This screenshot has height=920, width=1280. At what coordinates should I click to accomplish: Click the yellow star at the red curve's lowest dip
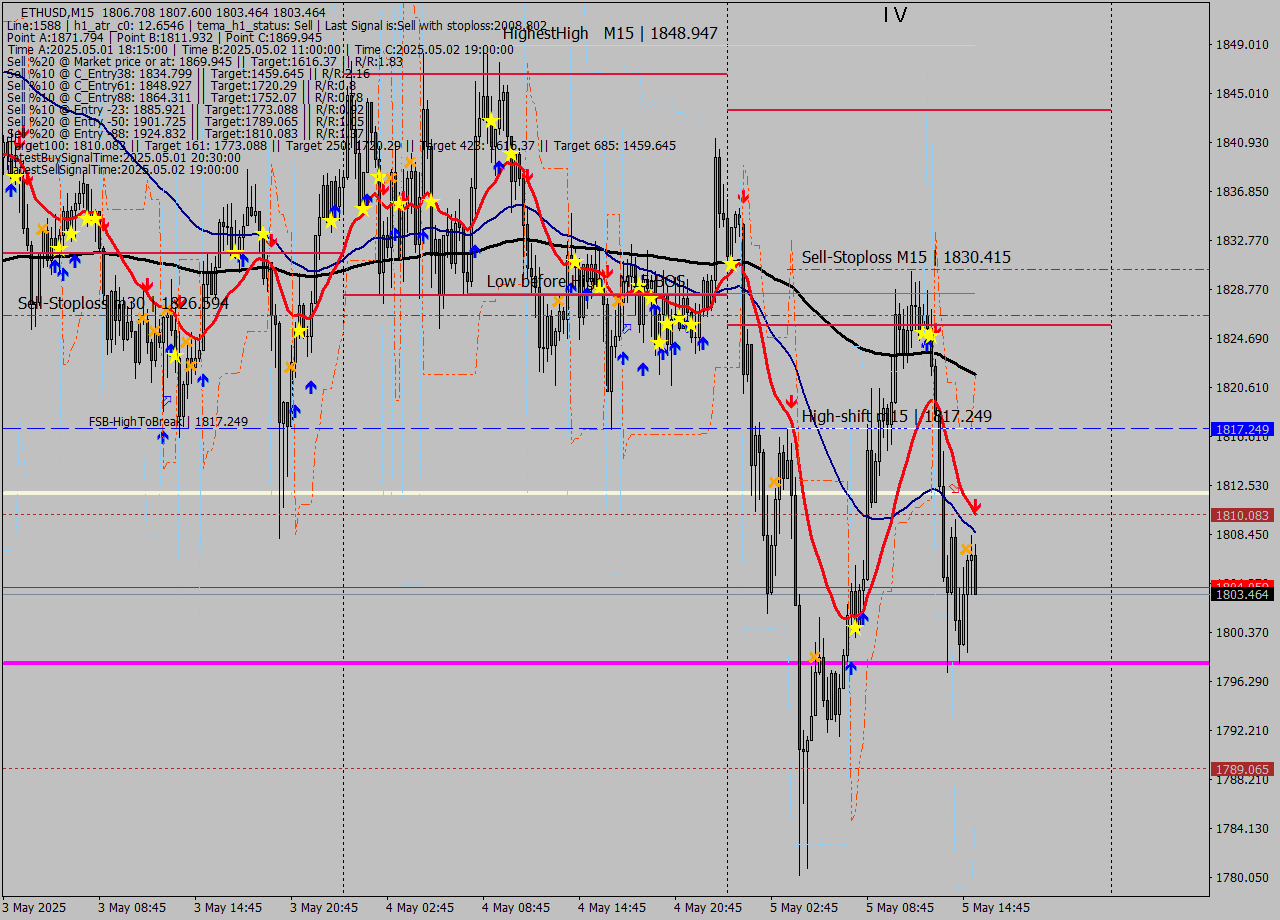[x=854, y=628]
